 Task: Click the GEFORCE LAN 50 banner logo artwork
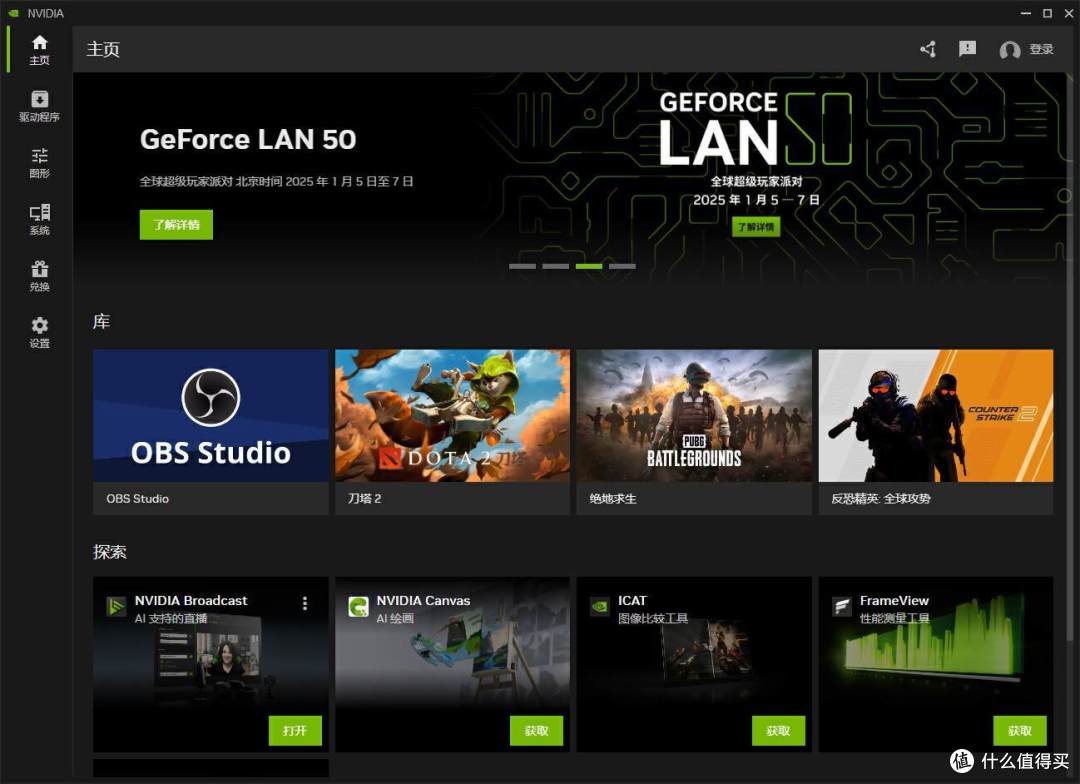pyautogui.click(x=756, y=130)
